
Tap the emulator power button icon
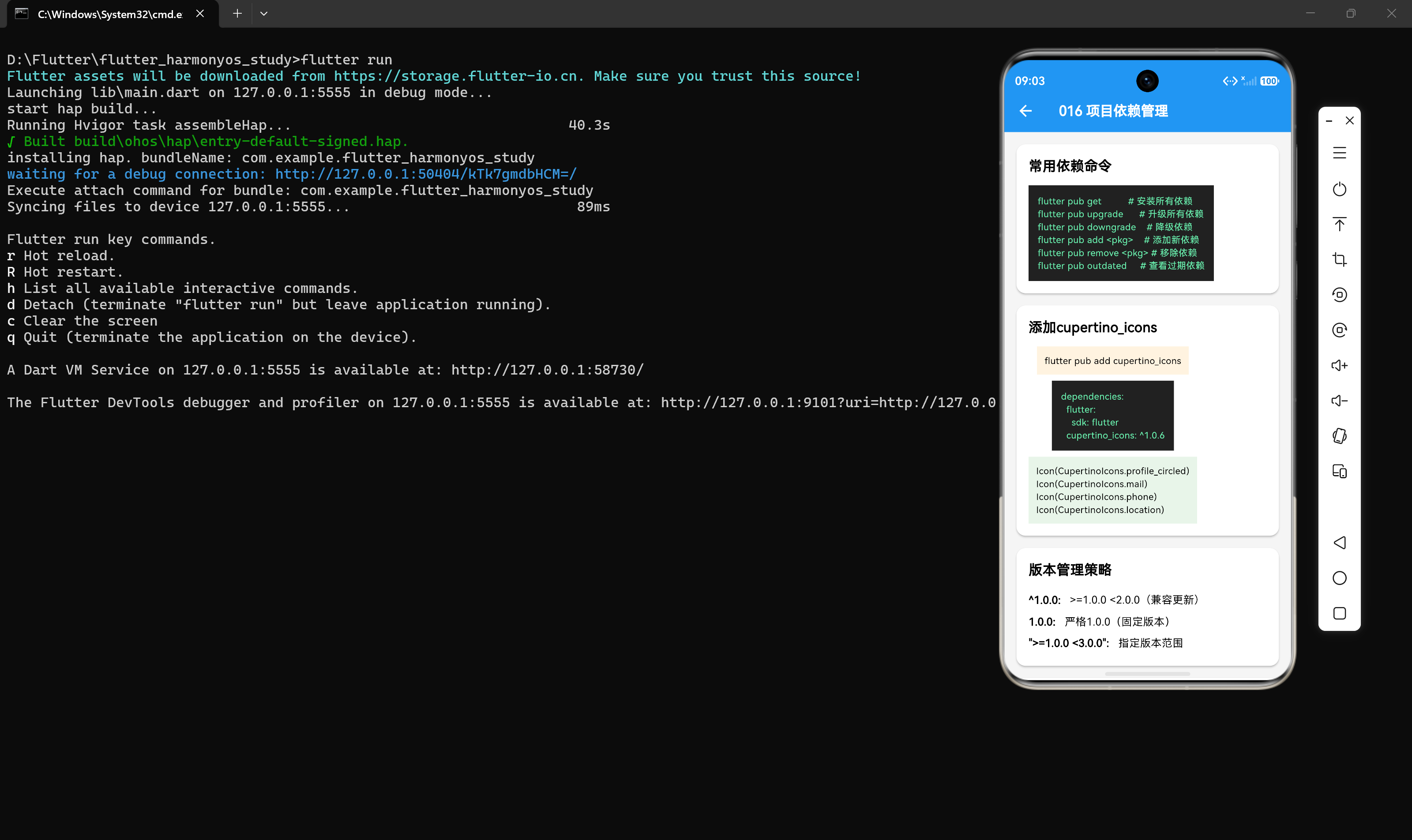click(1339, 188)
